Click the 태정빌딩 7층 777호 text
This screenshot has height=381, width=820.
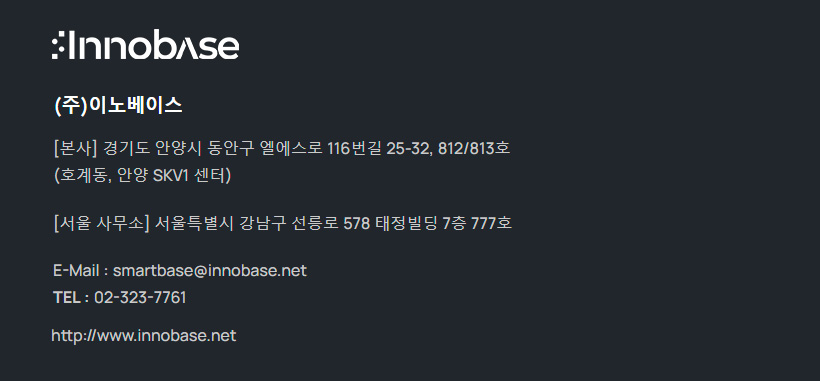(x=443, y=223)
